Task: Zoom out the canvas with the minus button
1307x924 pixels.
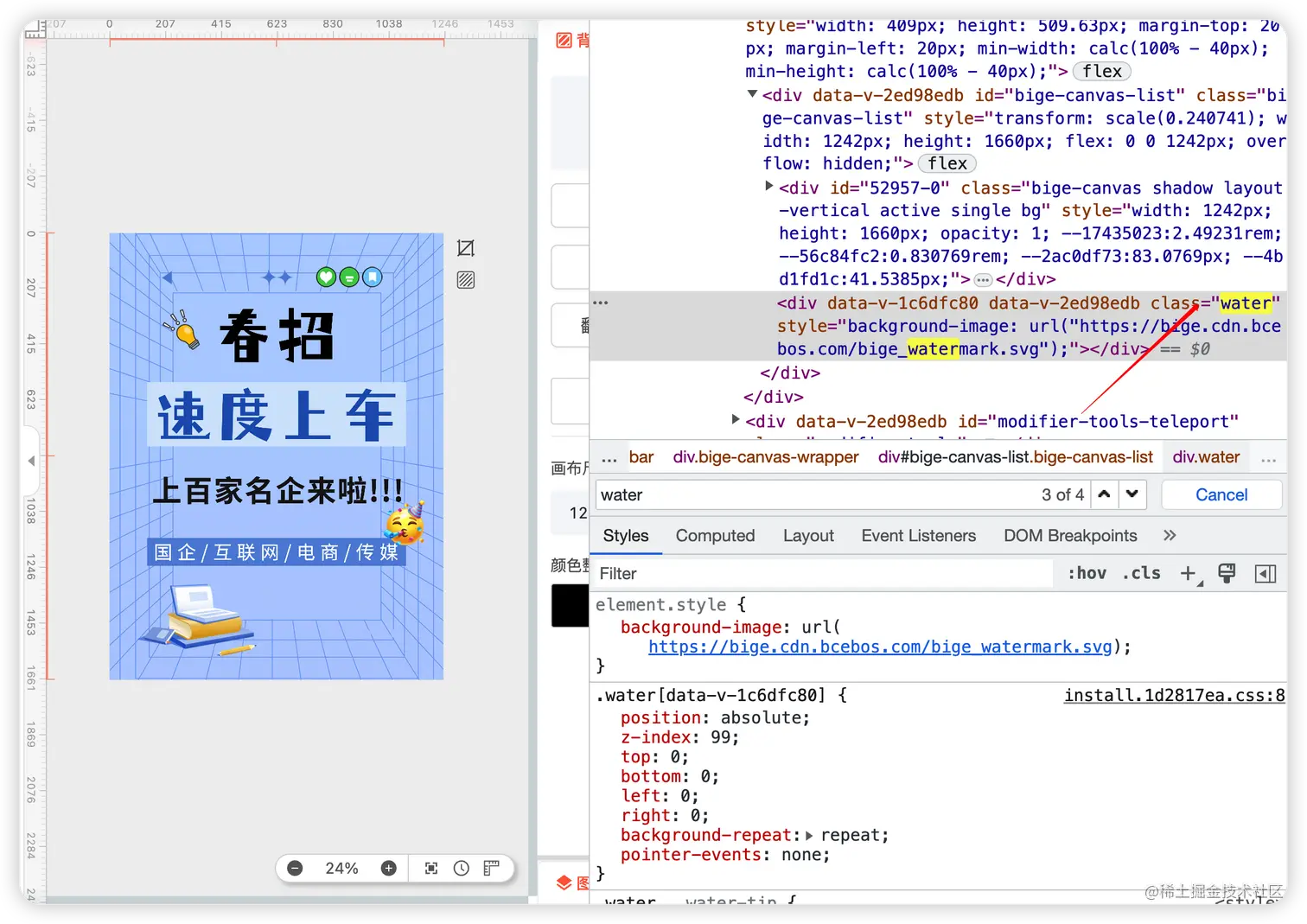Action: (x=295, y=868)
